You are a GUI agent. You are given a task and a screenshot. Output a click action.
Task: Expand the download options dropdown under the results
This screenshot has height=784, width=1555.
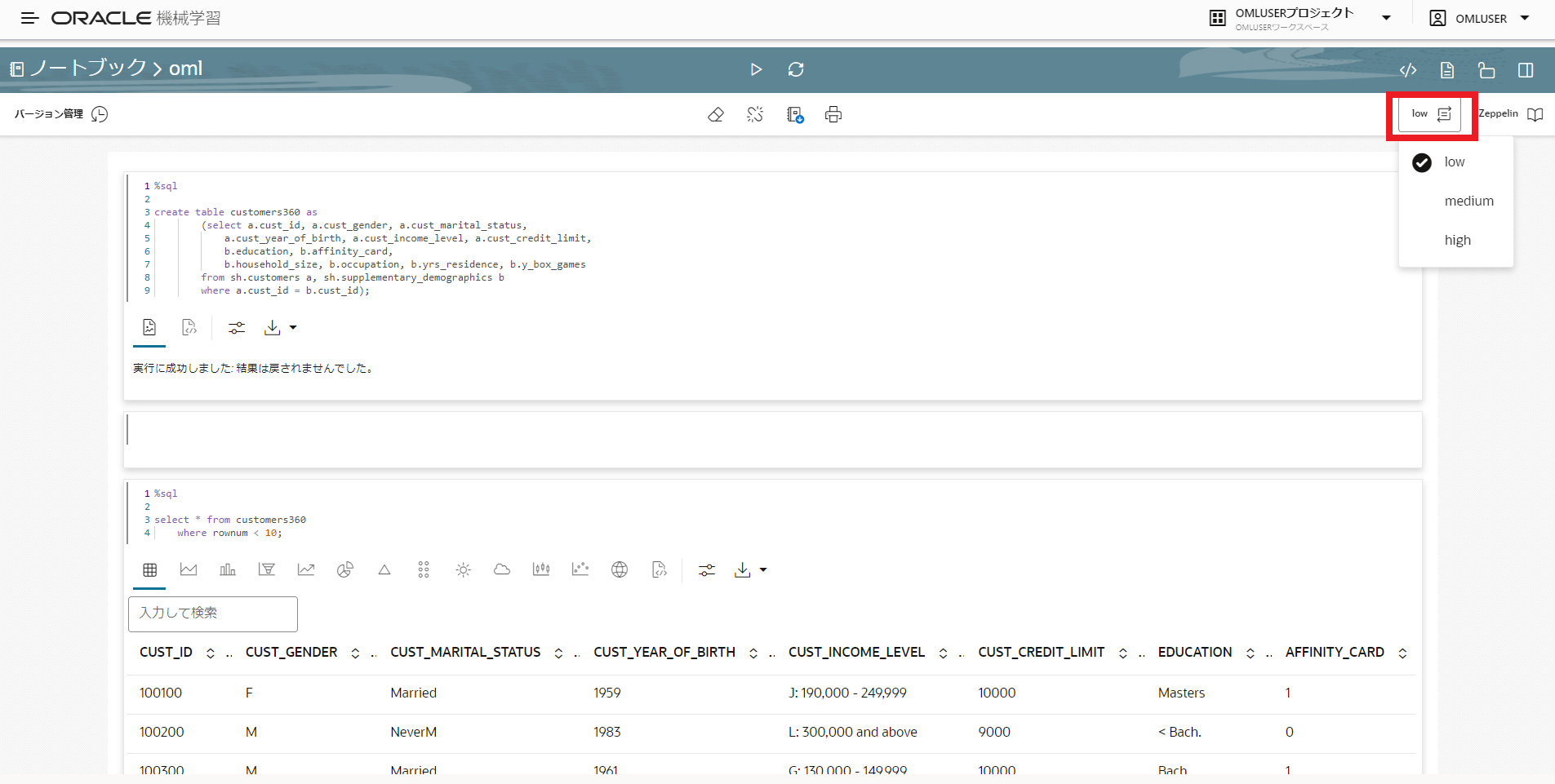pyautogui.click(x=763, y=570)
